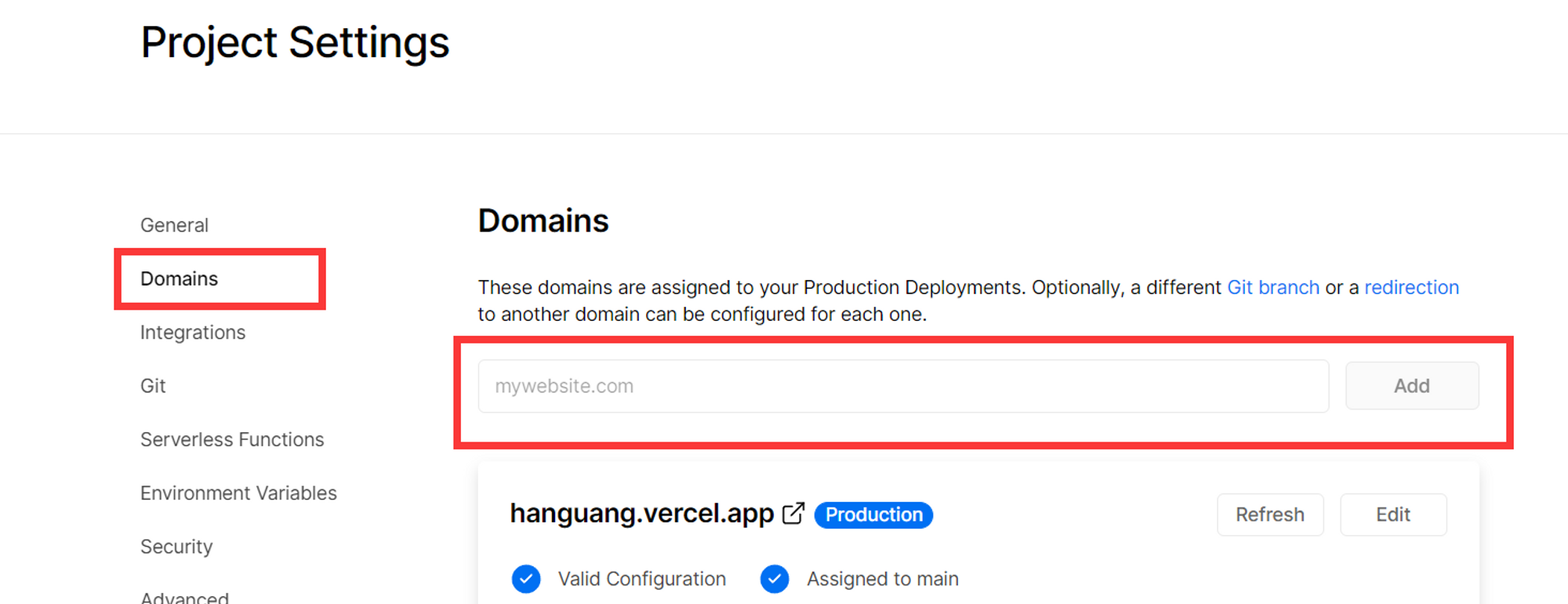Select Domains in the settings sidebar
The image size is (1568, 604).
[180, 279]
